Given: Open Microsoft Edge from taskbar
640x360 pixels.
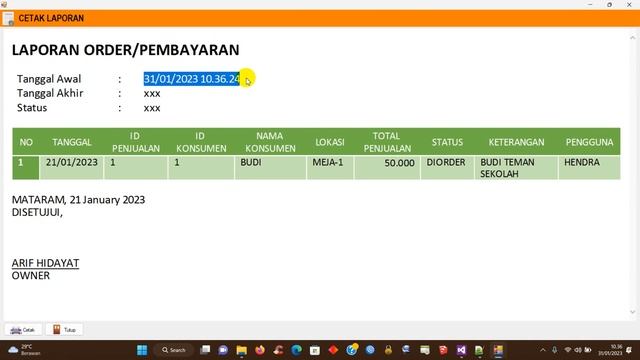Looking at the screenshot, I should click(297, 350).
